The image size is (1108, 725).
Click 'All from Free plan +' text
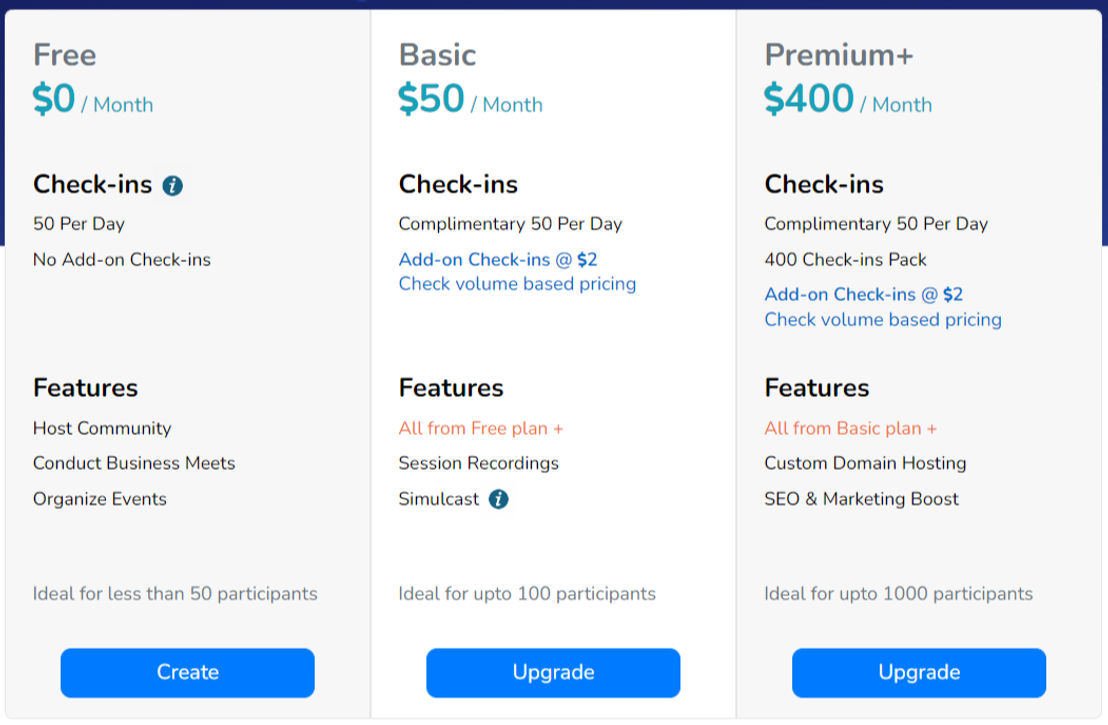point(481,428)
